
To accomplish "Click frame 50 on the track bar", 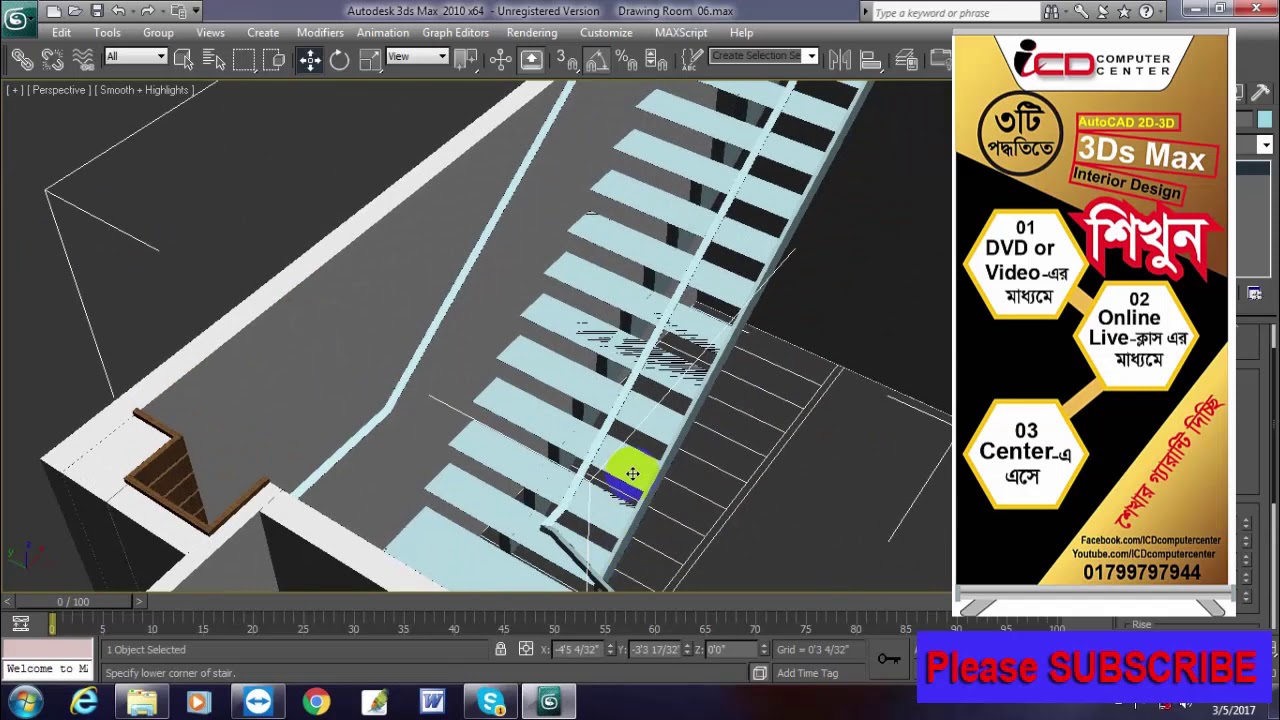I will click(x=554, y=629).
